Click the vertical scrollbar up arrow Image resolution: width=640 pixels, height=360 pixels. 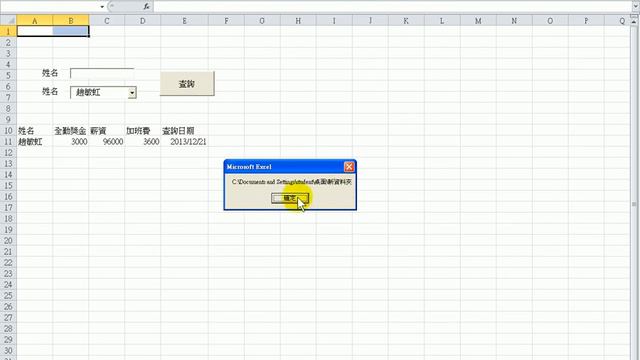[634, 21]
